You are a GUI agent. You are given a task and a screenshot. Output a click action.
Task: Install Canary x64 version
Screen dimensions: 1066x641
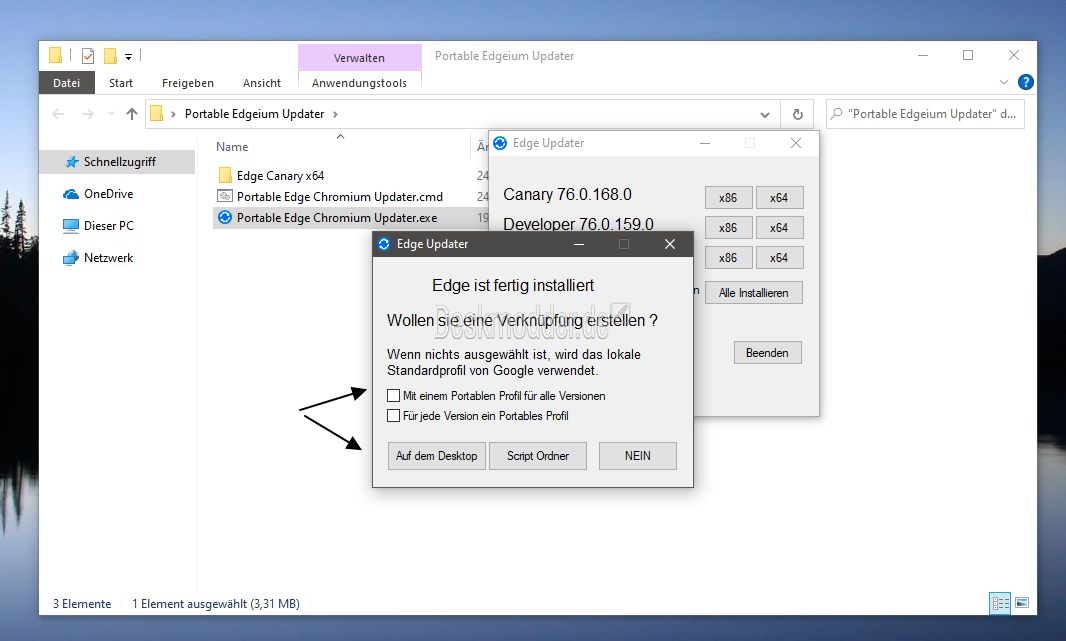tap(779, 198)
